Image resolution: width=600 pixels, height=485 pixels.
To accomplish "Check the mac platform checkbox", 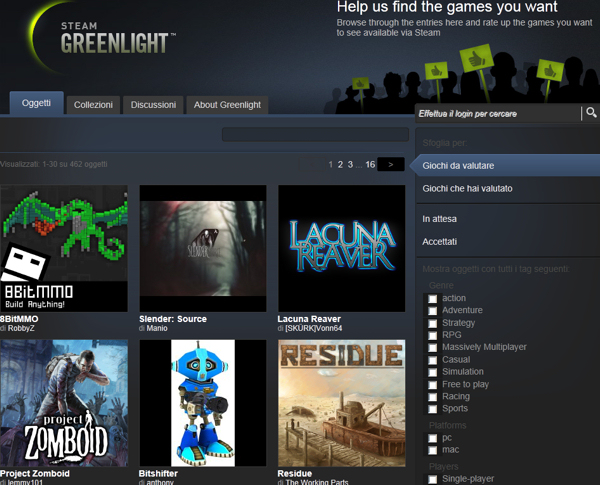I will pos(433,451).
